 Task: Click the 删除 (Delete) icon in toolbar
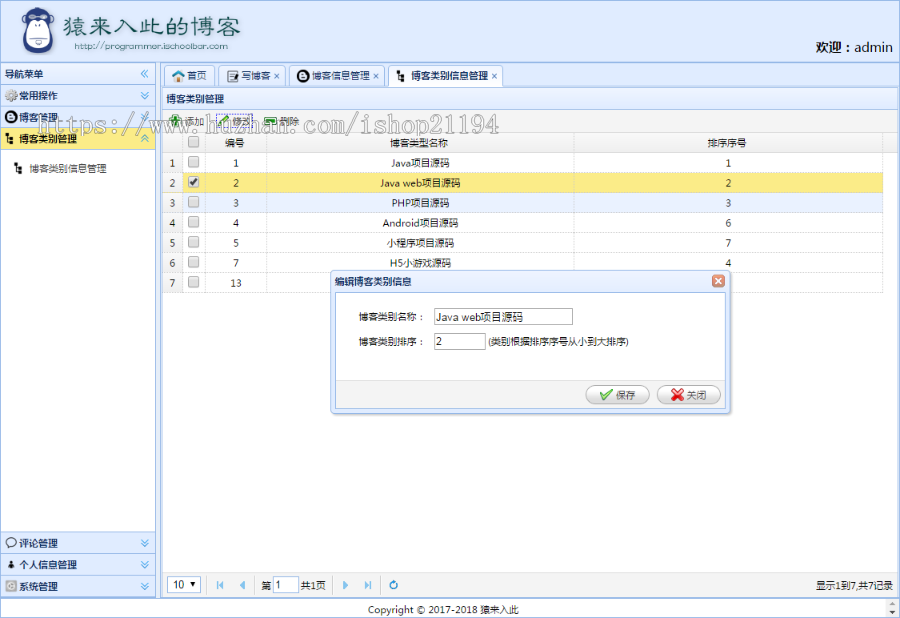[270, 121]
